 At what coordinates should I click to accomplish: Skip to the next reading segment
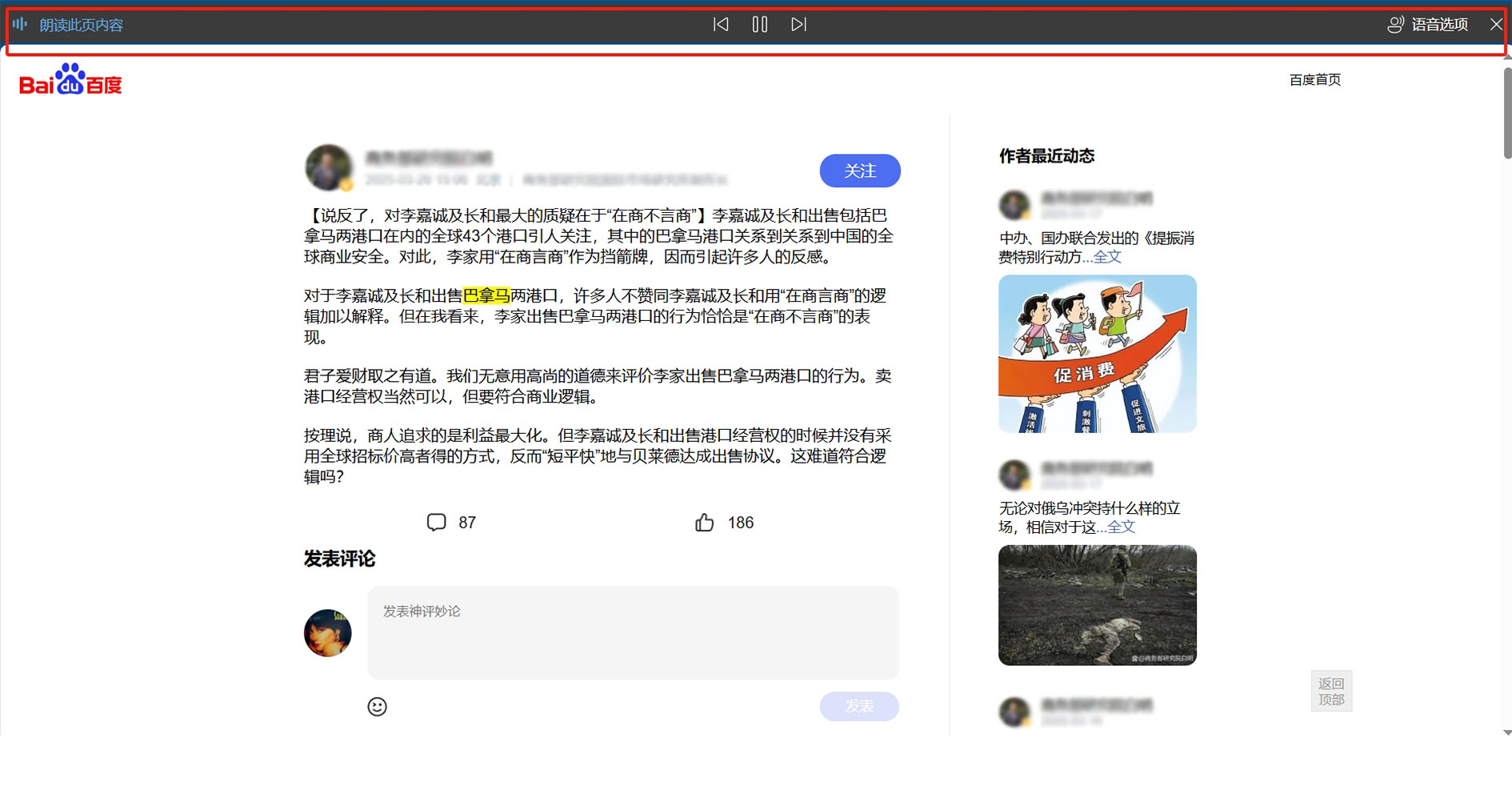tap(798, 24)
